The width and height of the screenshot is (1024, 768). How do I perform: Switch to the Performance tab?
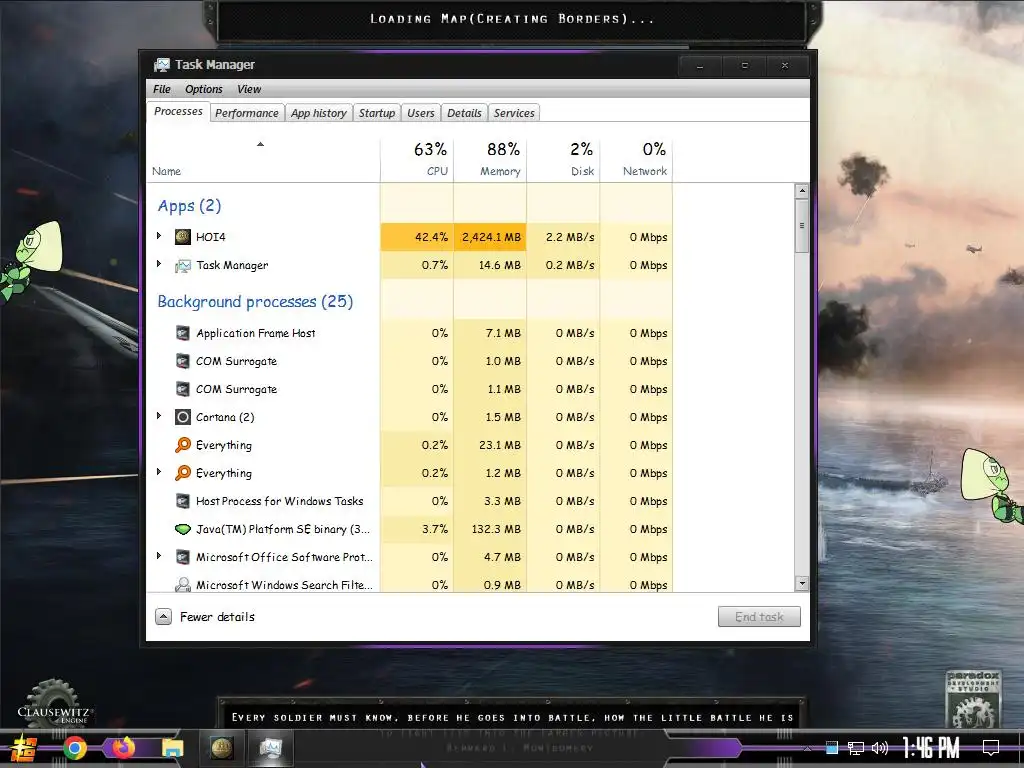pos(247,113)
